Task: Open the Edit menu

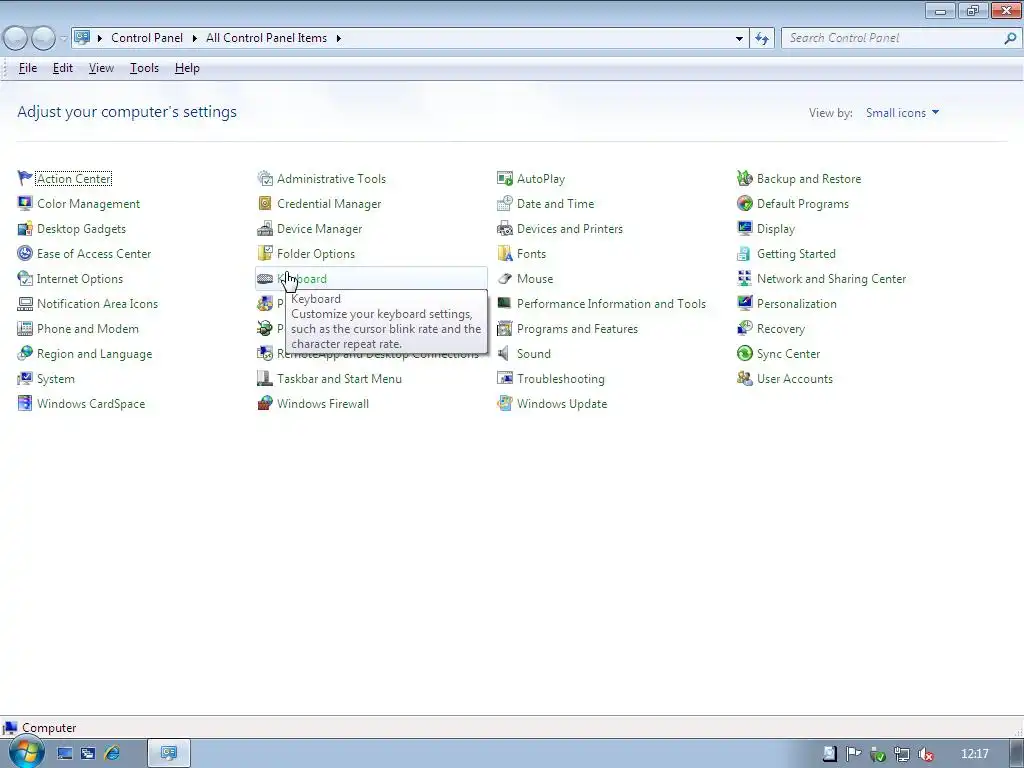Action: click(63, 68)
